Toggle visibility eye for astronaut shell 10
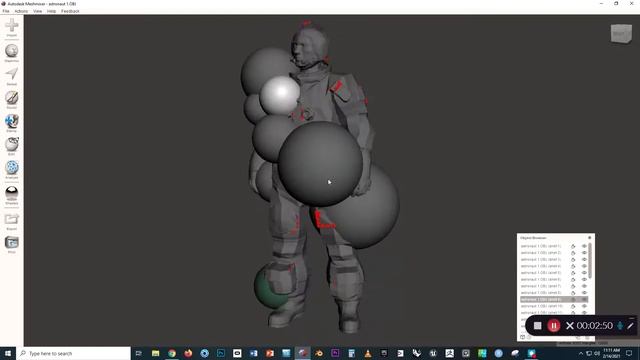 [x=584, y=306]
